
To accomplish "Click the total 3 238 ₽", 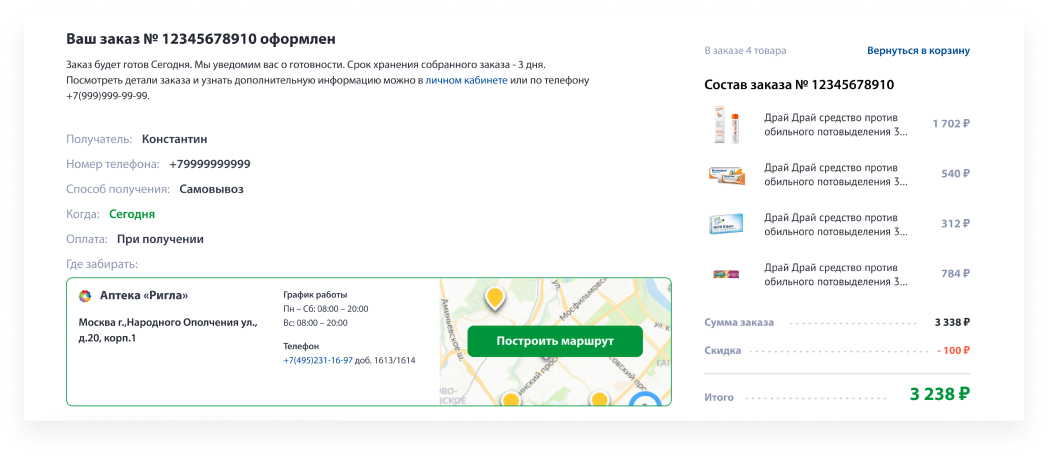I will (940, 394).
